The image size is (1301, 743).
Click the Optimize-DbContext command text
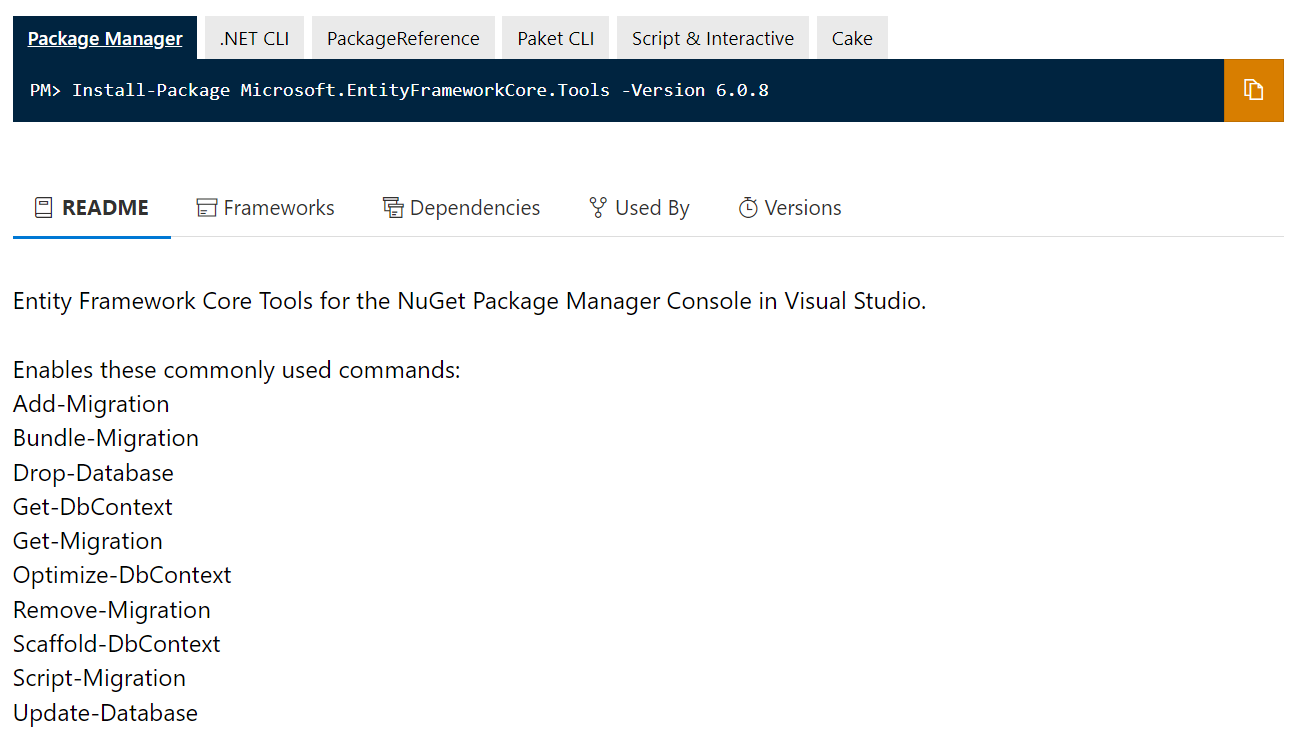(x=122, y=575)
